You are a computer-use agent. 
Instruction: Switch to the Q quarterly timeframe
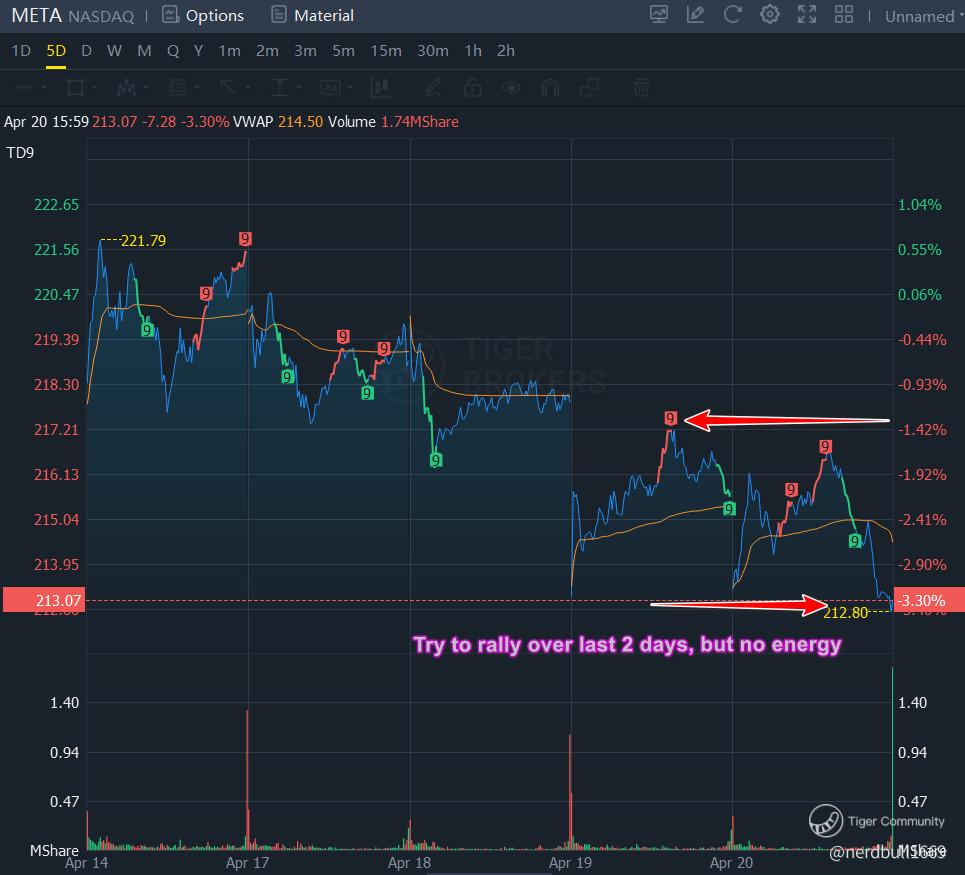173,50
